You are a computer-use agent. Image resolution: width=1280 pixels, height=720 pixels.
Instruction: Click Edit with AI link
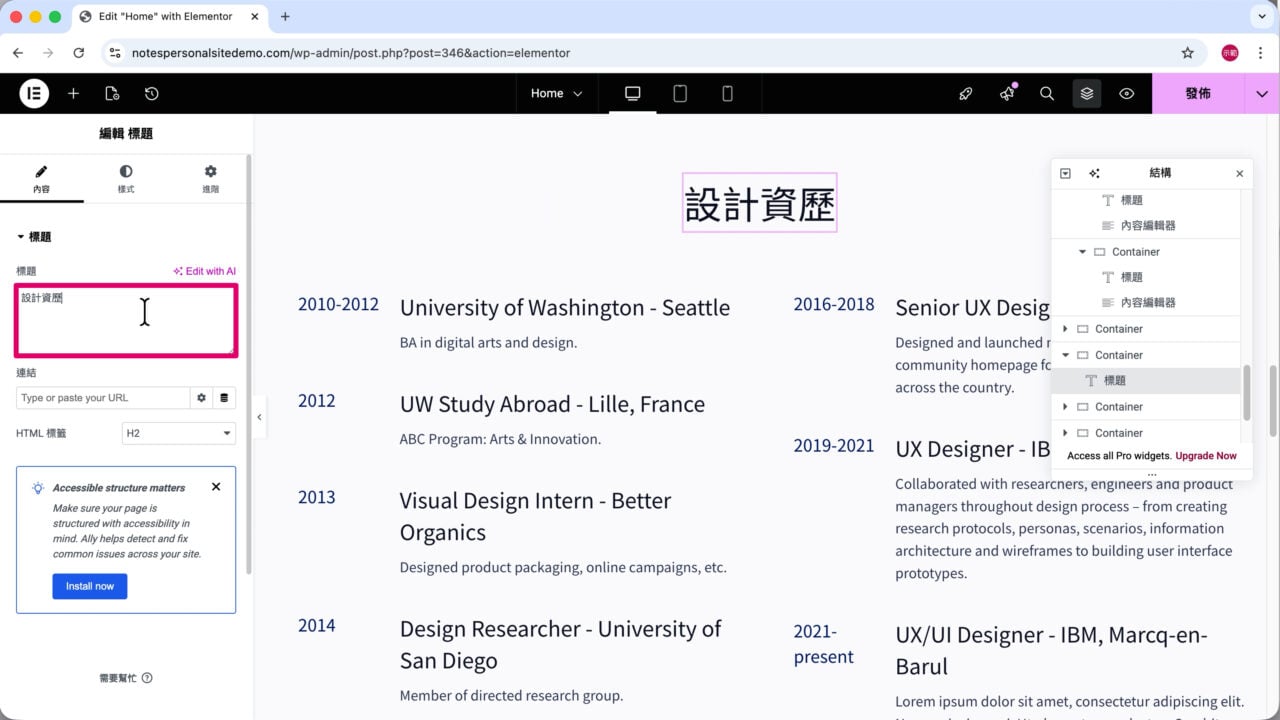pyautogui.click(x=204, y=271)
